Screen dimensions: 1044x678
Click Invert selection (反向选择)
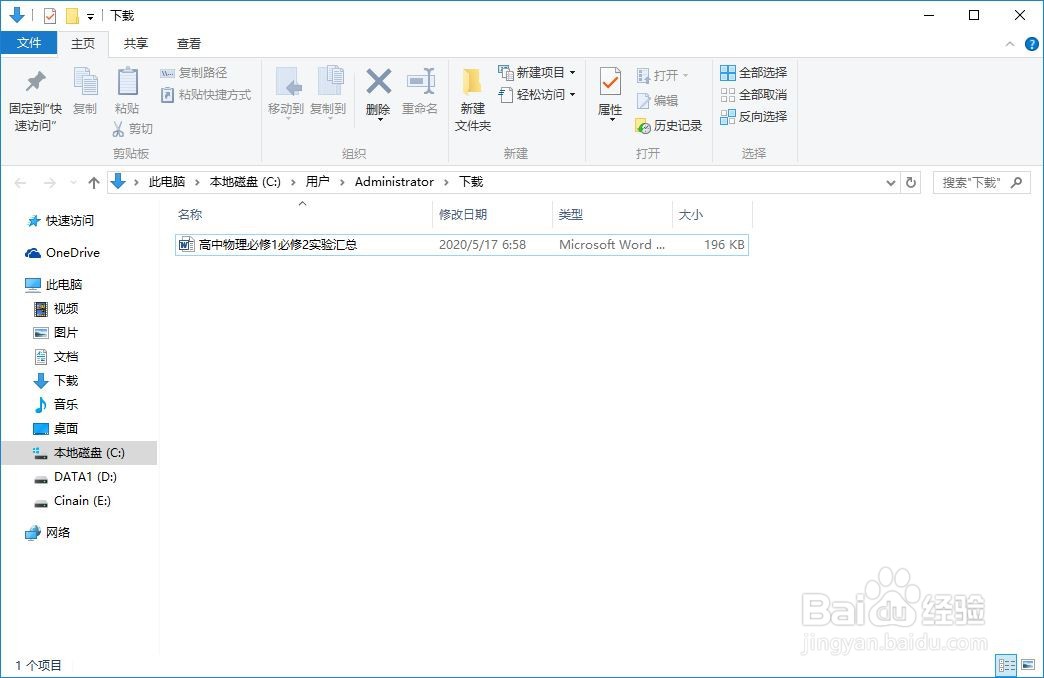pyautogui.click(x=754, y=117)
